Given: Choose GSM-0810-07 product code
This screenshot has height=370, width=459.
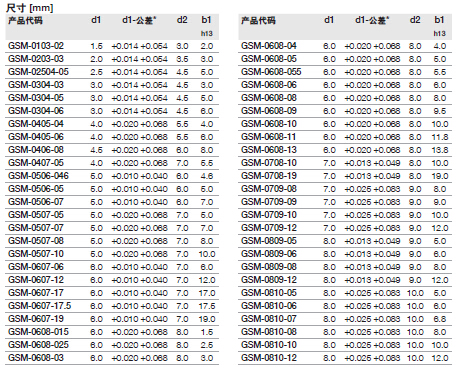Looking at the screenshot, I should point(269,319).
